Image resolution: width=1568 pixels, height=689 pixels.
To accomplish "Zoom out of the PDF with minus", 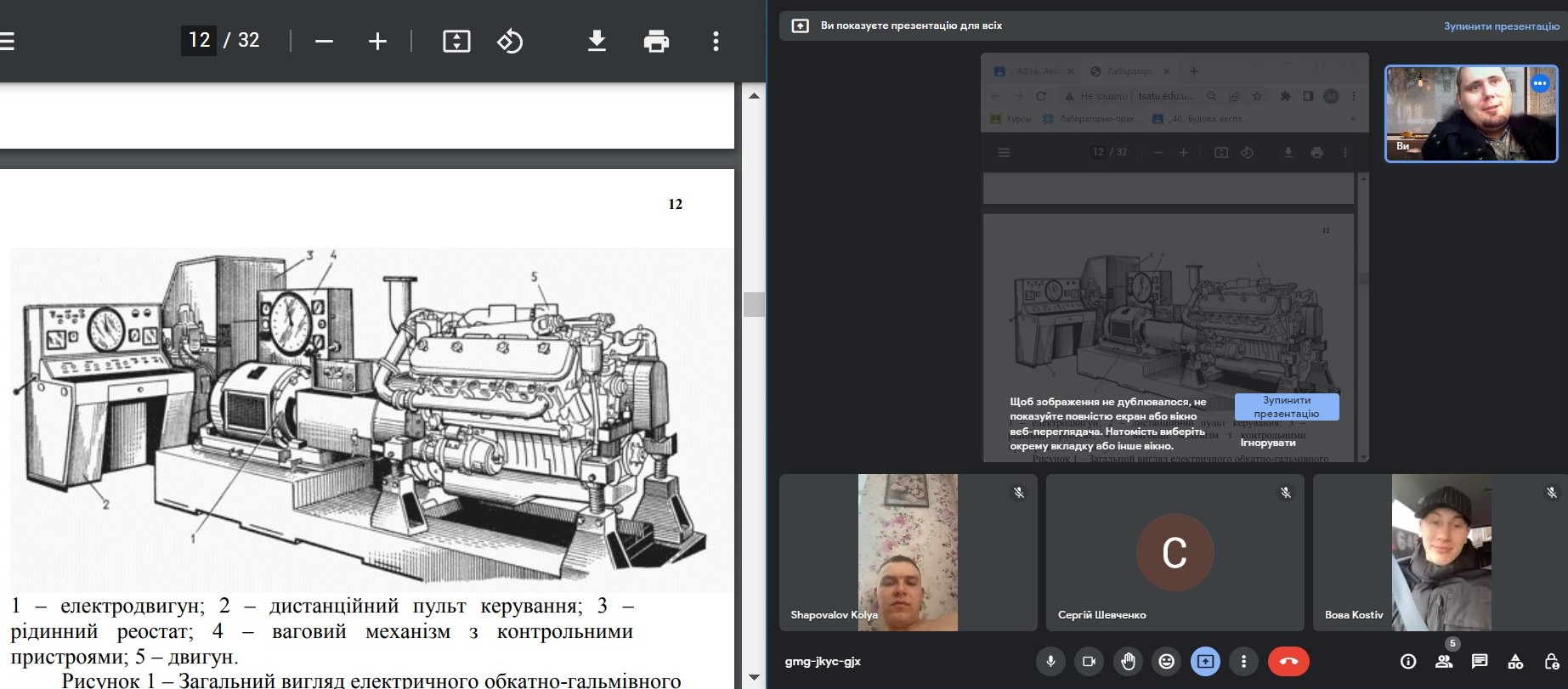I will (x=324, y=41).
